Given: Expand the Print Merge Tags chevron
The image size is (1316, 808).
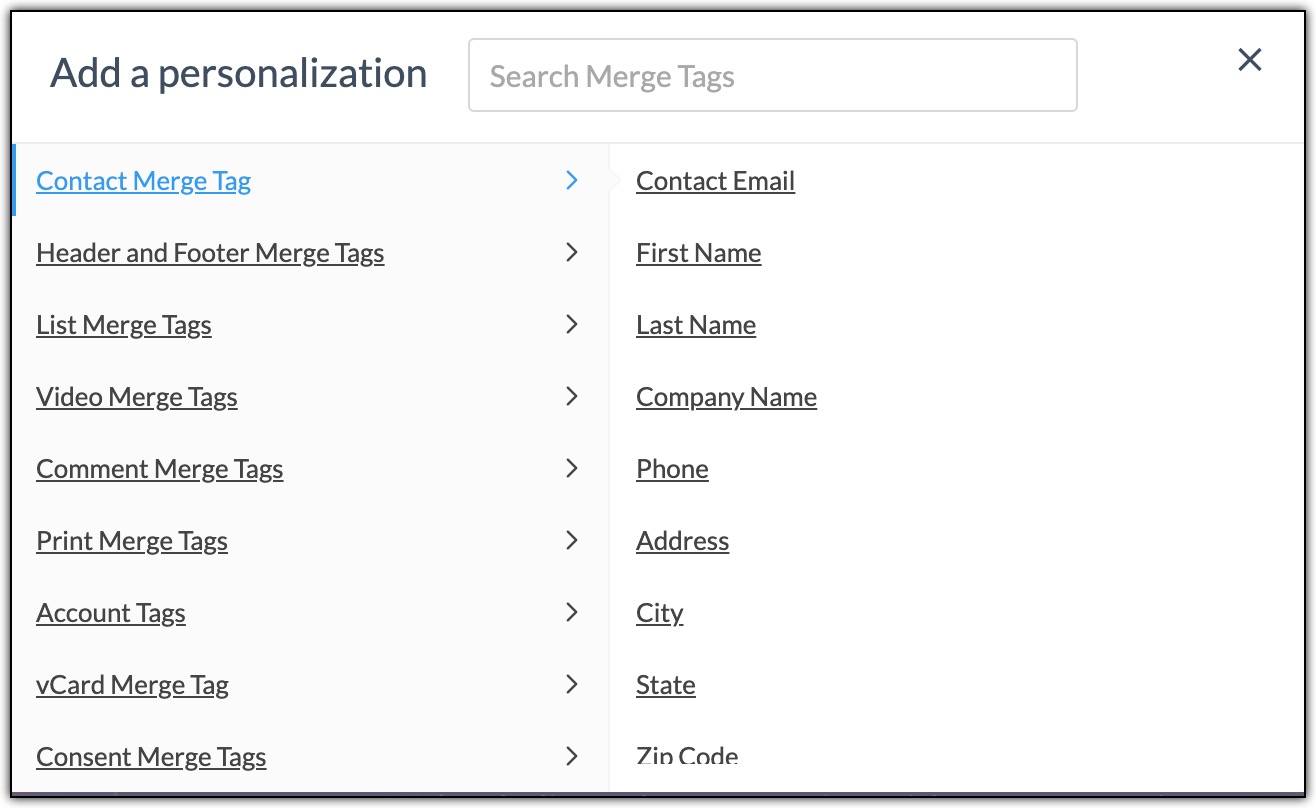Looking at the screenshot, I should pos(571,541).
